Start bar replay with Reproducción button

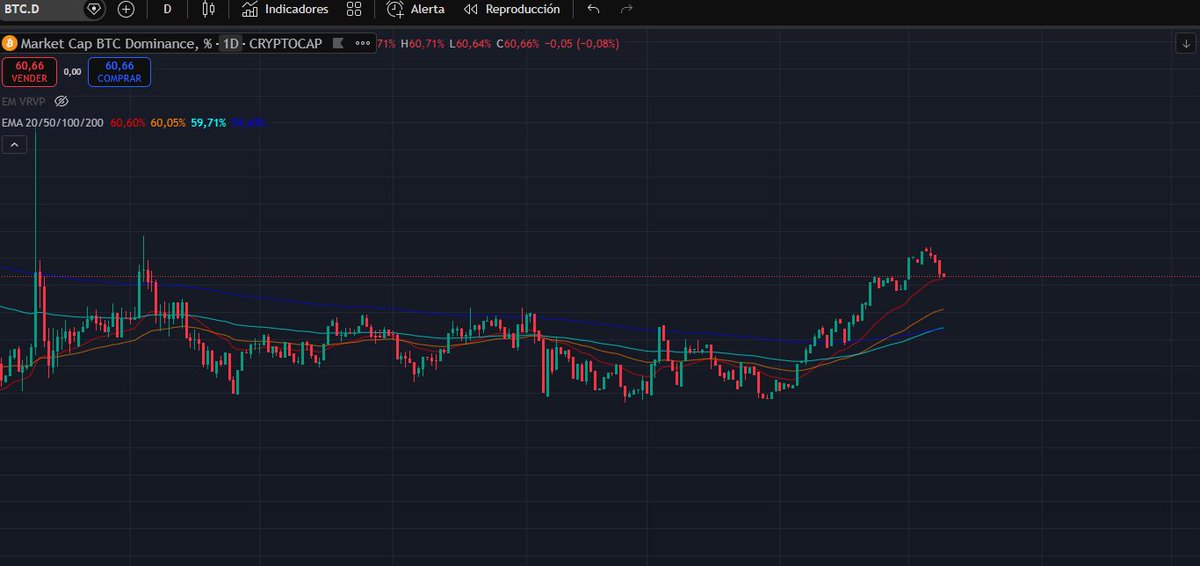coord(512,9)
